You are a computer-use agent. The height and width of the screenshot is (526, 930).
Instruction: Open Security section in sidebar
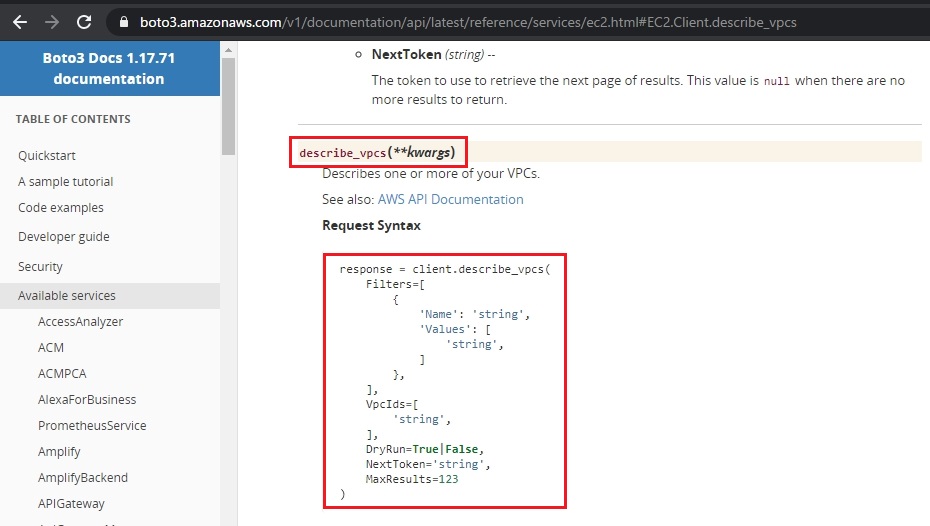point(40,266)
